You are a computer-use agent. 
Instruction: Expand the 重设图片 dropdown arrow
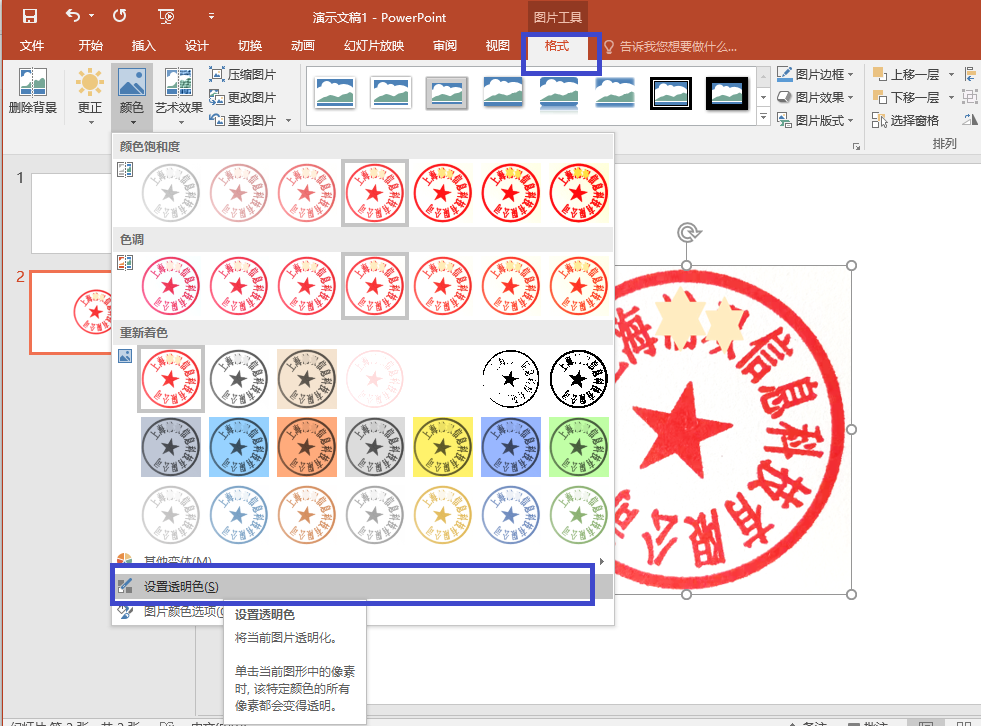click(288, 120)
